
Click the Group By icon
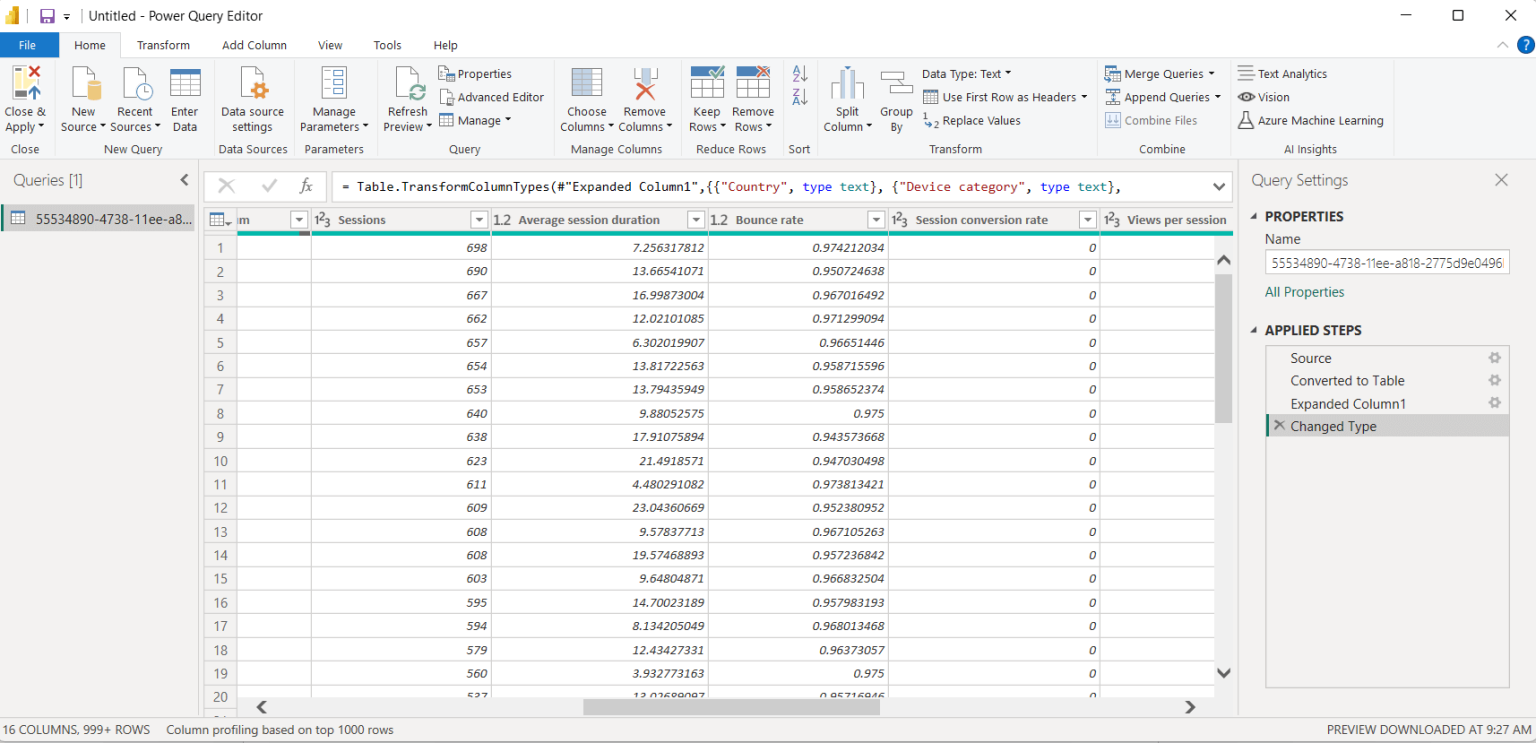point(896,97)
